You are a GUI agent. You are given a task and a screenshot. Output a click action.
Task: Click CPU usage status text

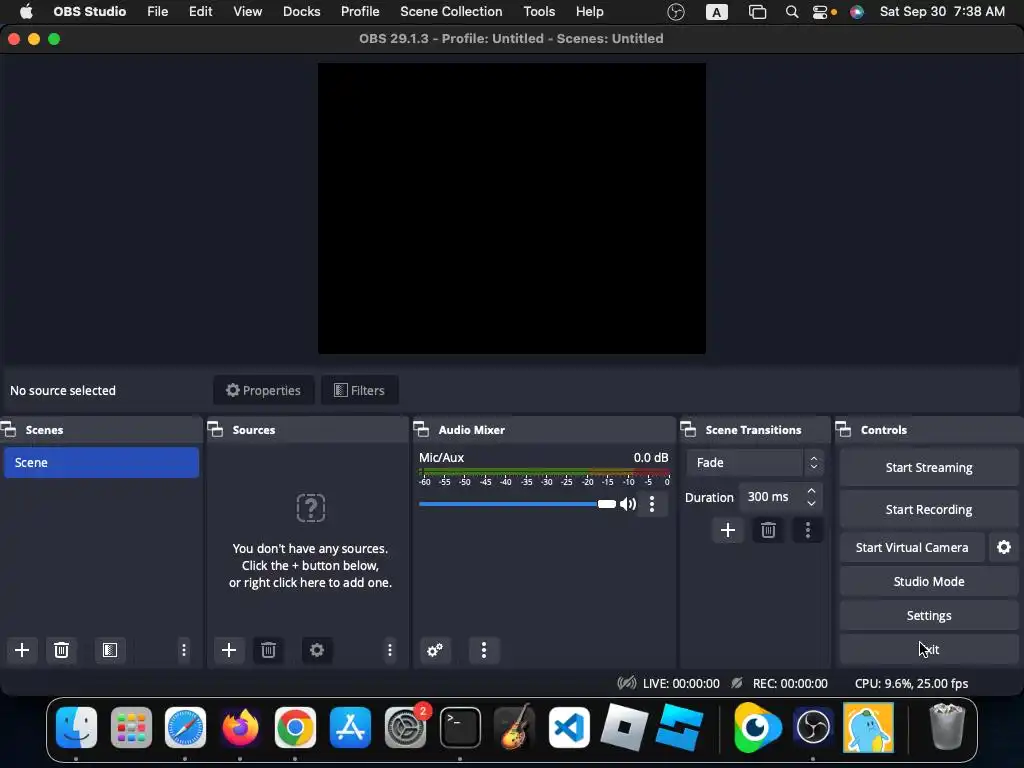(911, 683)
